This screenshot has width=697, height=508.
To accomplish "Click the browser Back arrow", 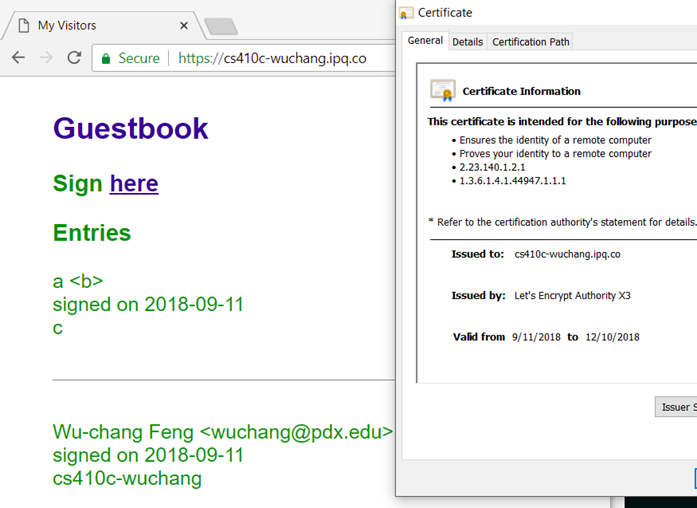I will [18, 58].
